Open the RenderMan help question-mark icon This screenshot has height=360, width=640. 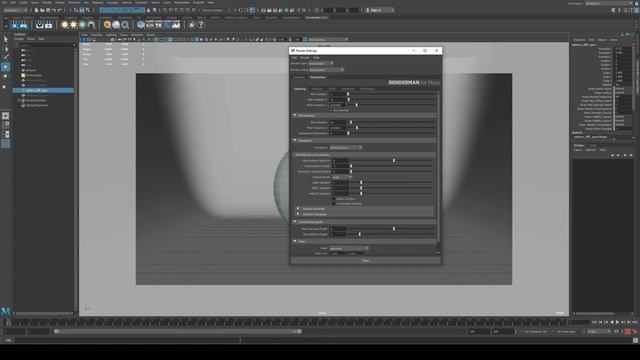[x=201, y=25]
